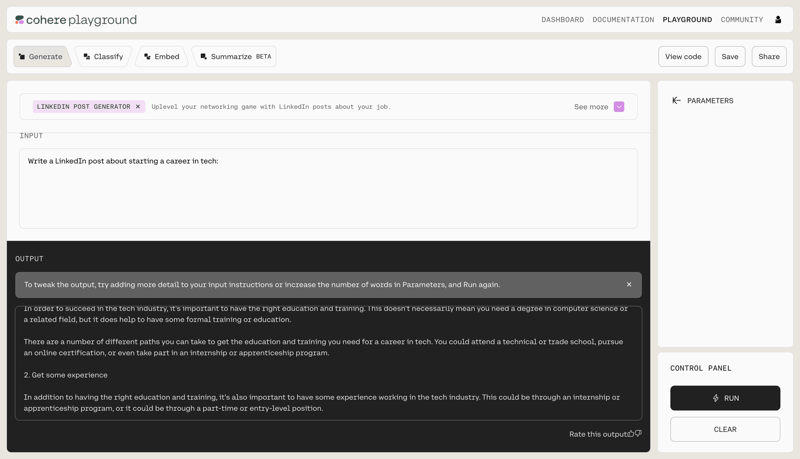Viewport: 800px width, 459px height.
Task: Select Playground in top navigation
Action: coord(687,20)
